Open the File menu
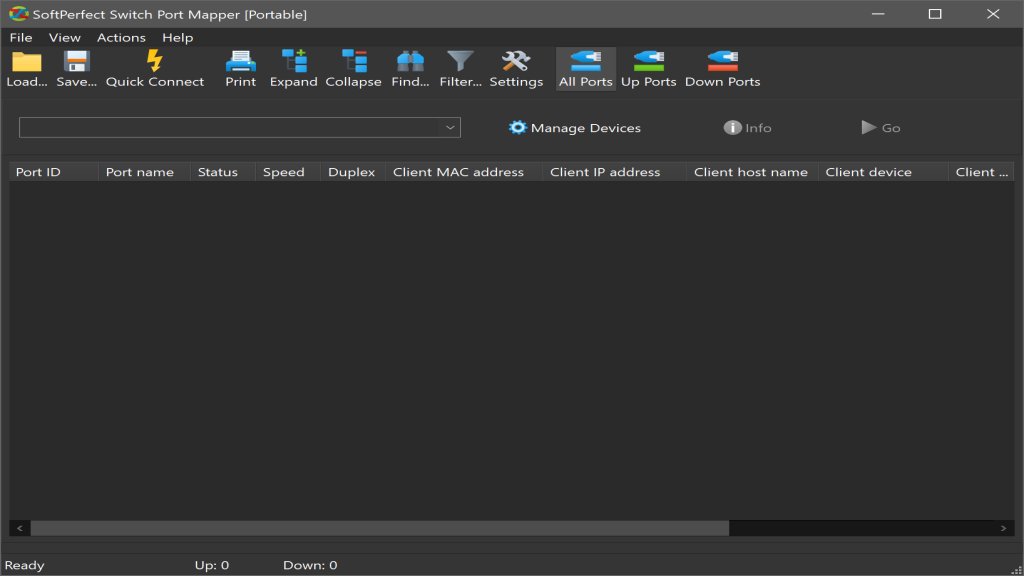Viewport: 1024px width, 576px height. click(x=21, y=37)
